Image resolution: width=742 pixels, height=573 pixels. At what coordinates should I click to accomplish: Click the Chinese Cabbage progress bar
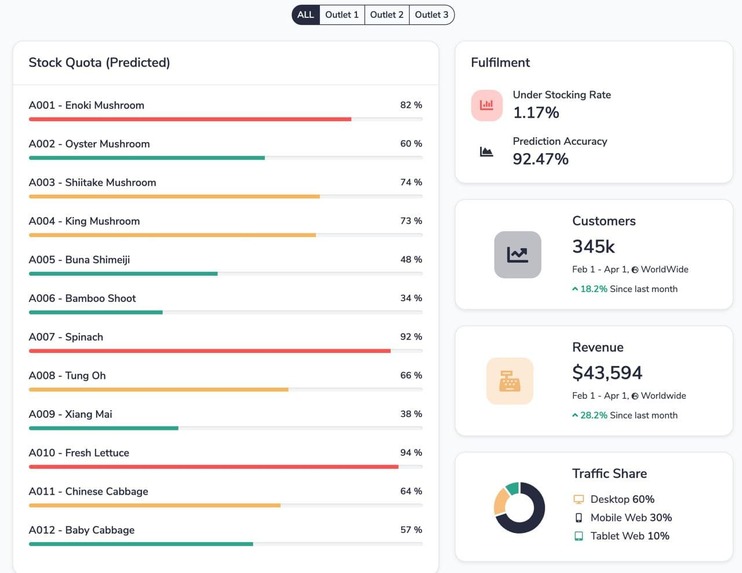(226, 505)
